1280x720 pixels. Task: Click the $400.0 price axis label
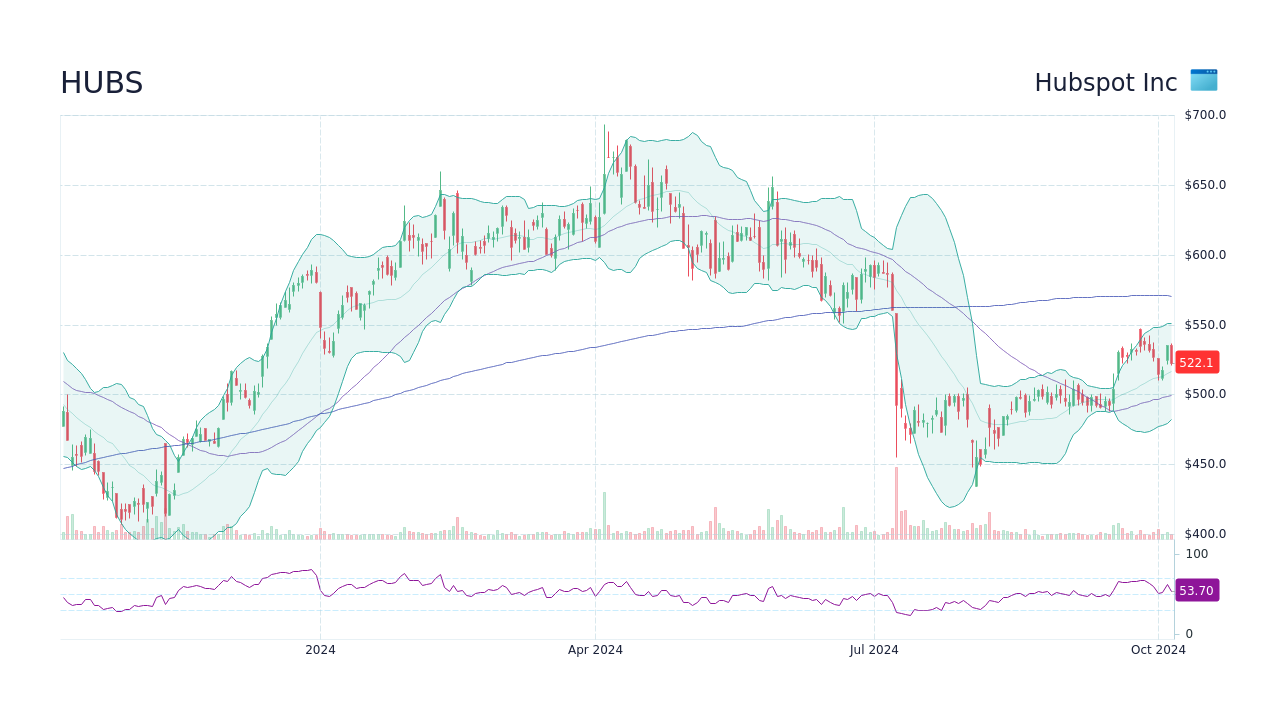click(1205, 534)
